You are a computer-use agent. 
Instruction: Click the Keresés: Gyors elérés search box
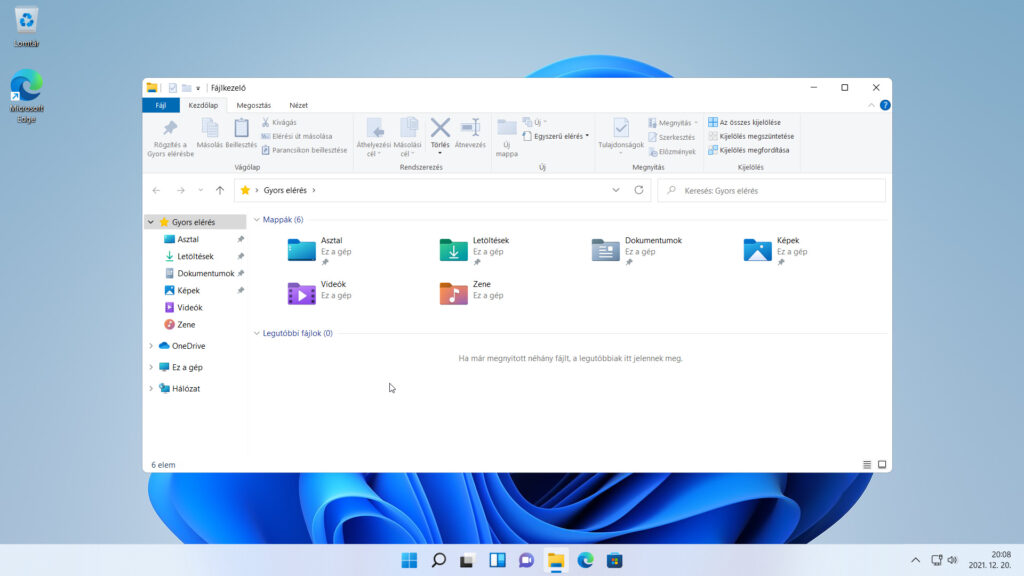pyautogui.click(x=771, y=191)
